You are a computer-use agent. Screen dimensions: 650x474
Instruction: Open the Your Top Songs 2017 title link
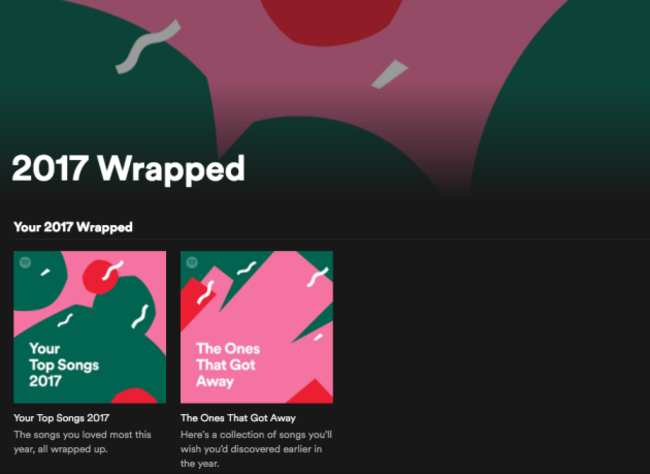tap(61, 418)
